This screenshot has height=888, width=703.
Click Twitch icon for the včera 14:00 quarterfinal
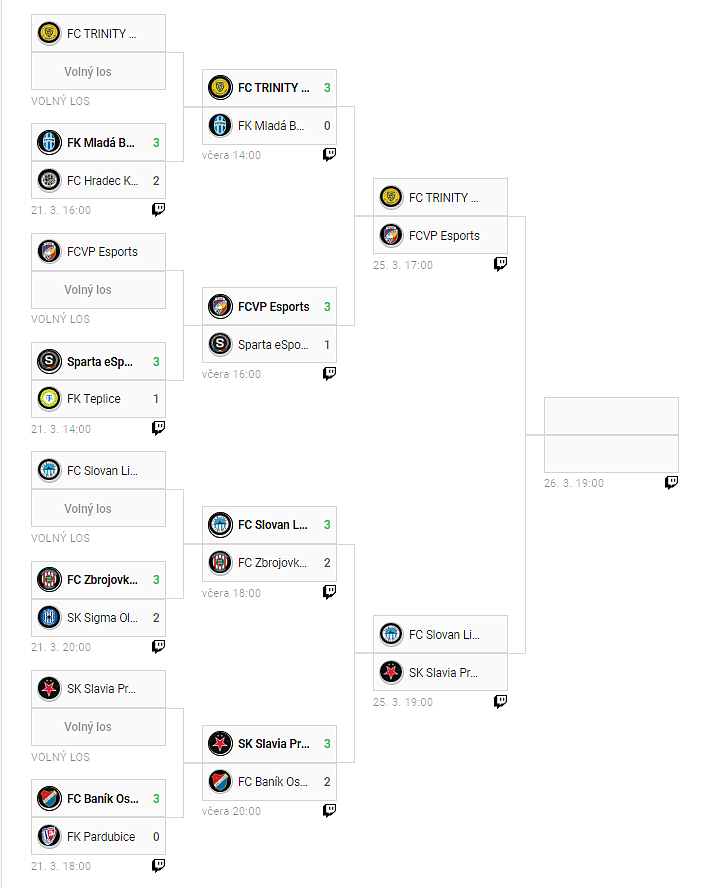329,154
